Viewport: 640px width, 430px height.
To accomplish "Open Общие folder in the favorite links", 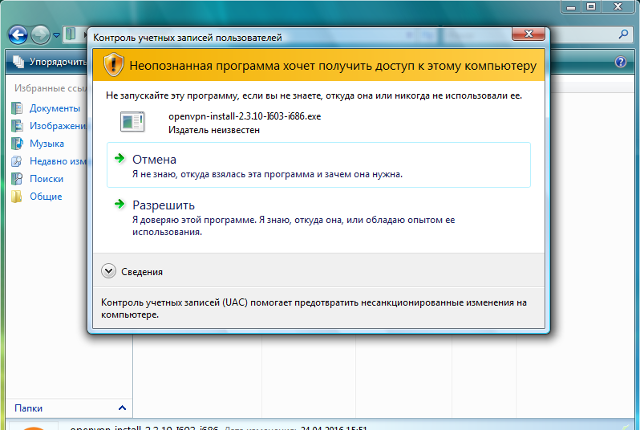I will (x=46, y=196).
